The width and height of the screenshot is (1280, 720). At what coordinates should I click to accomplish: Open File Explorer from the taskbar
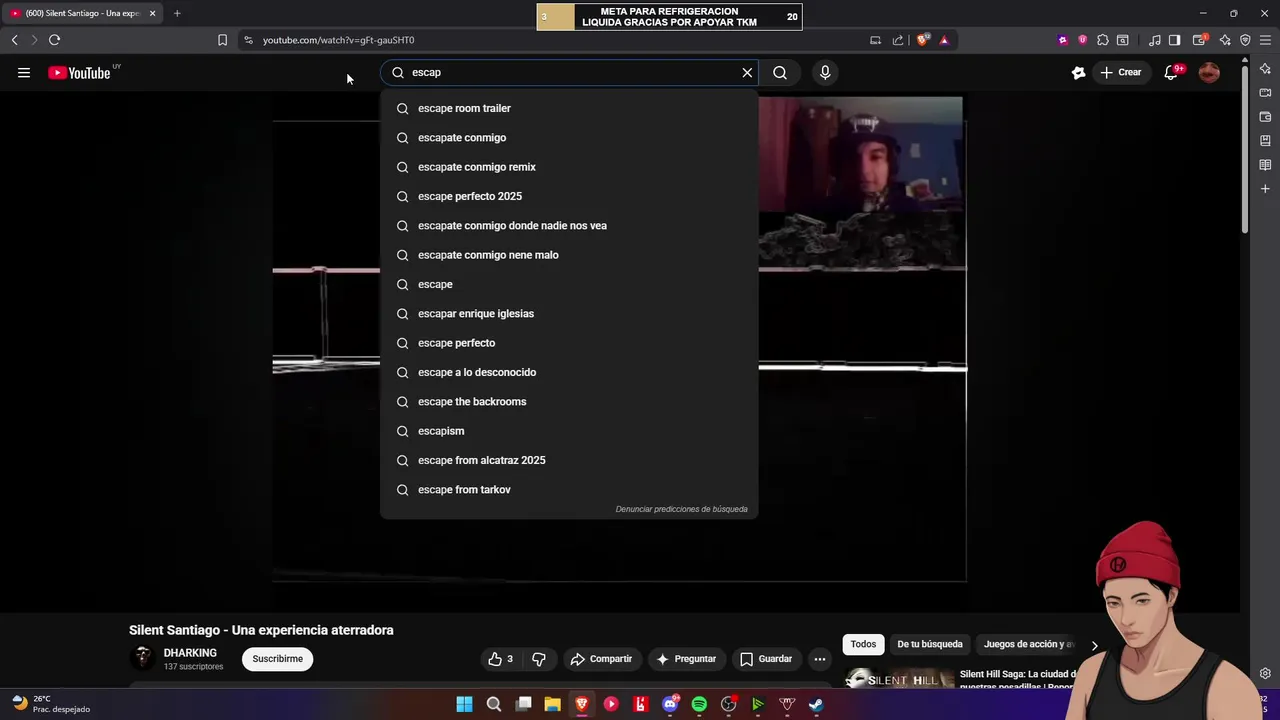[x=552, y=704]
